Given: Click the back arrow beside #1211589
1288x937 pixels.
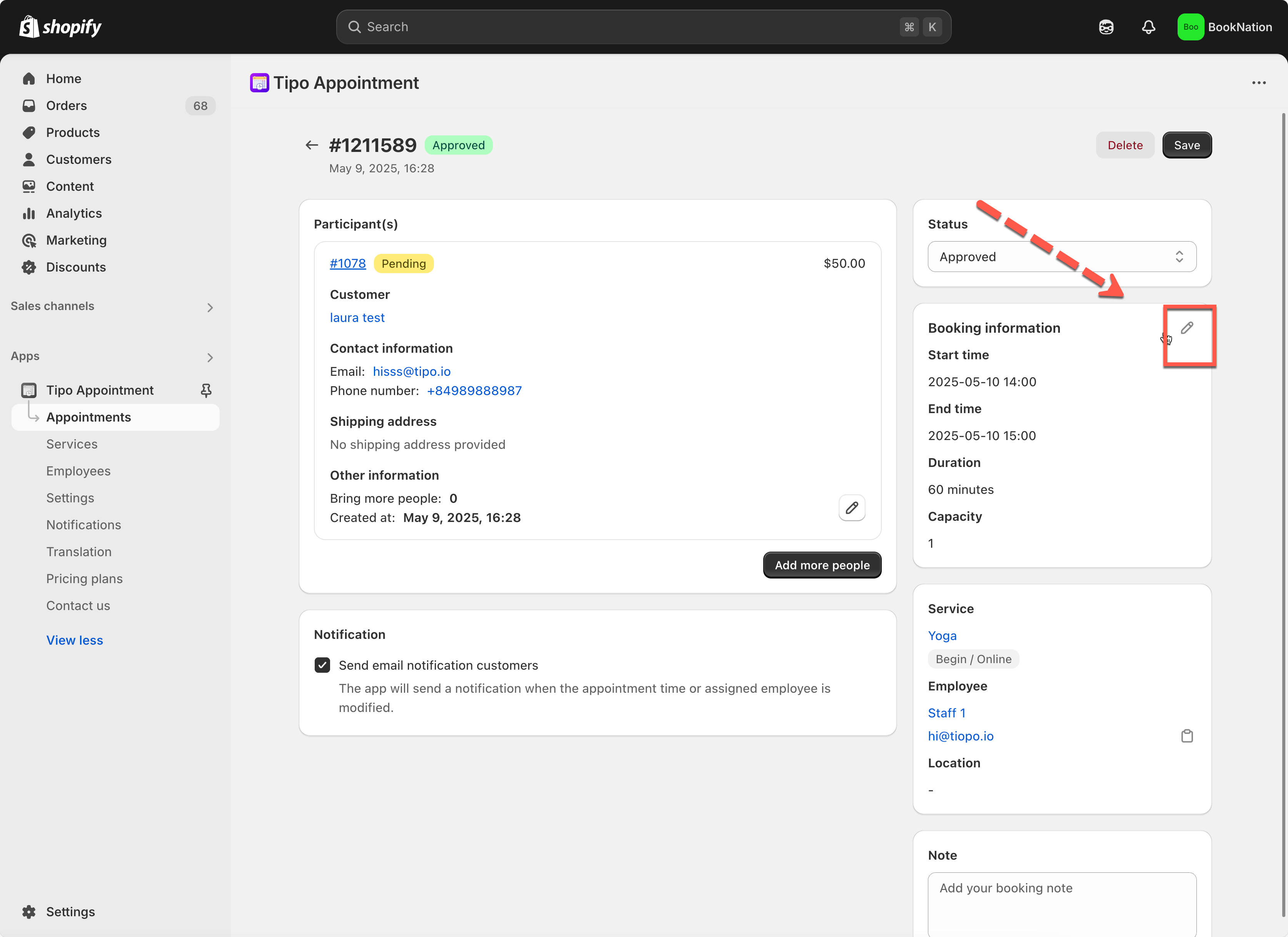Looking at the screenshot, I should (311, 145).
